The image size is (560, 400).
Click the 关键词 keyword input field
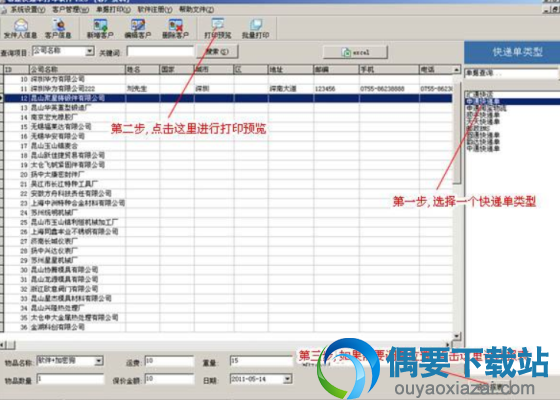click(x=160, y=52)
